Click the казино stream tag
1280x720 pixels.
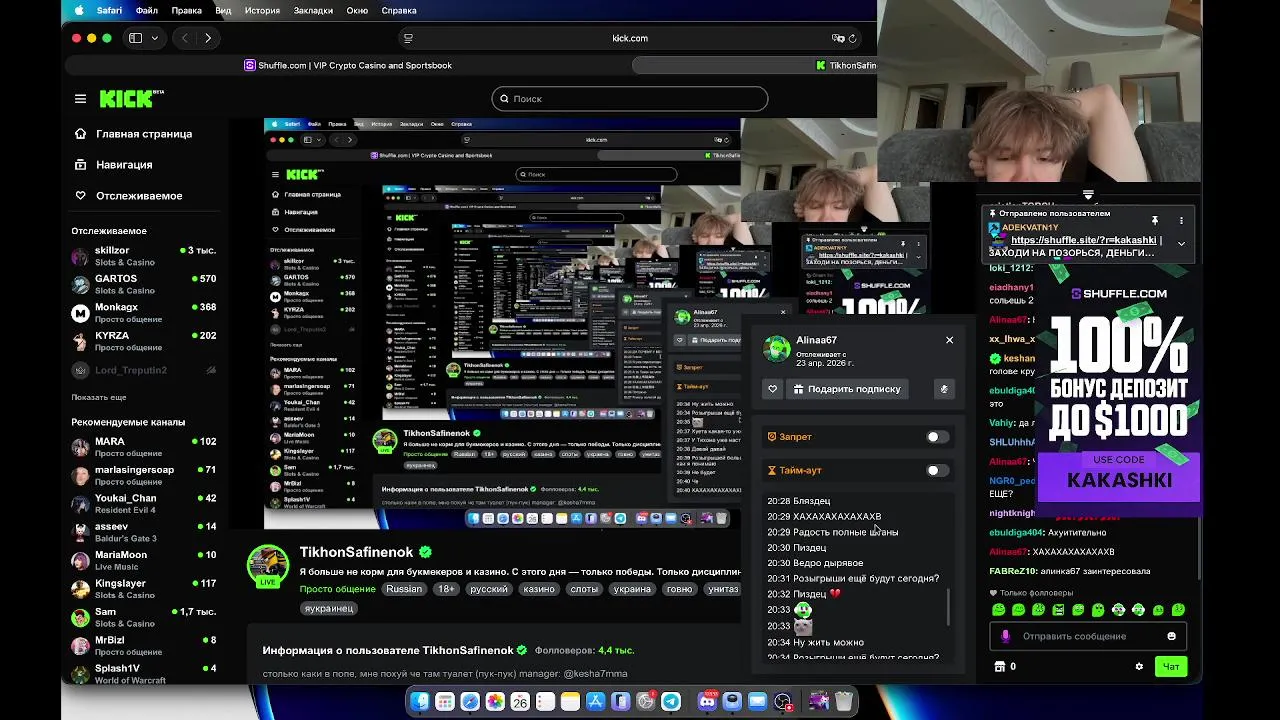(538, 589)
